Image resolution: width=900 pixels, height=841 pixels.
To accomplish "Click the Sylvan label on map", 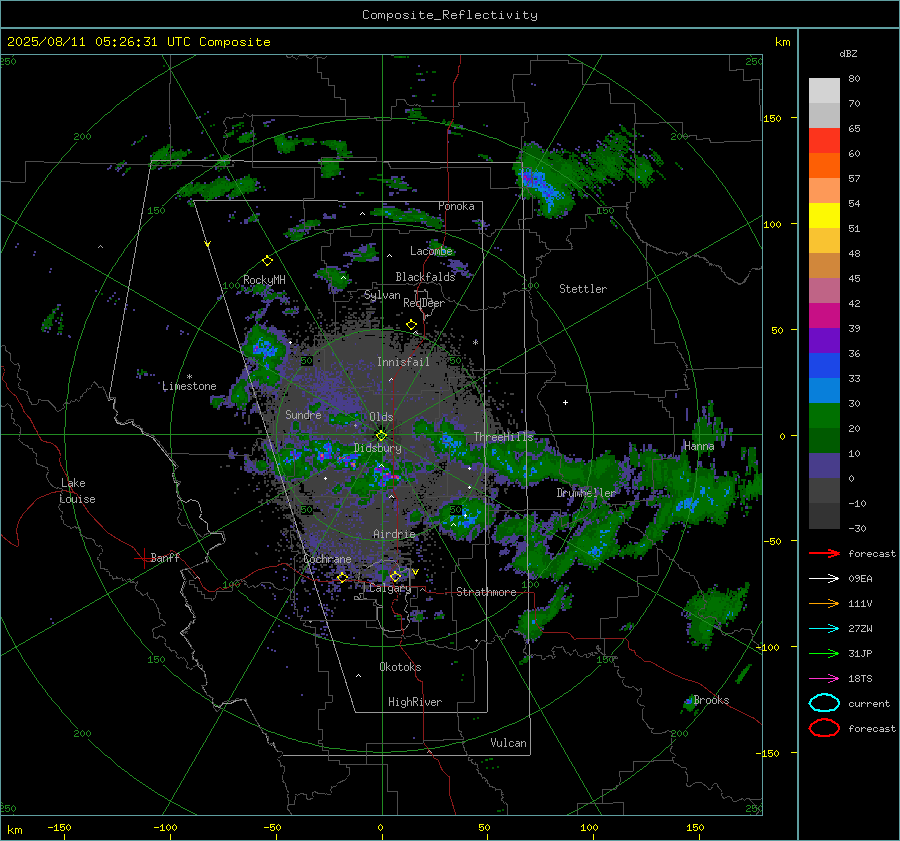I will pyautogui.click(x=382, y=295).
